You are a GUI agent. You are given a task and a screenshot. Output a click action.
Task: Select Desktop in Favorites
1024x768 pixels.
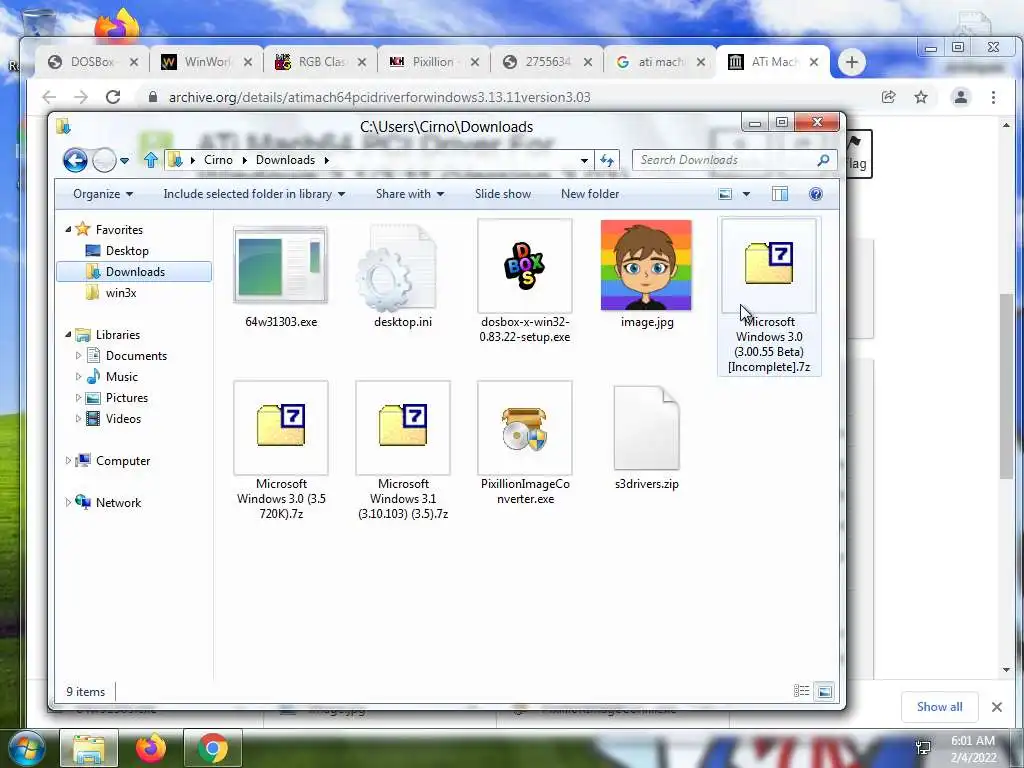coord(127,251)
